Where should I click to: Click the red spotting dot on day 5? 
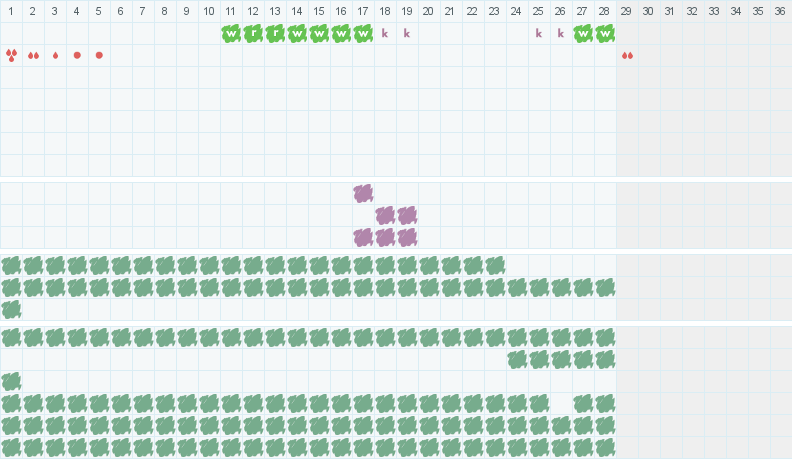click(x=99, y=55)
